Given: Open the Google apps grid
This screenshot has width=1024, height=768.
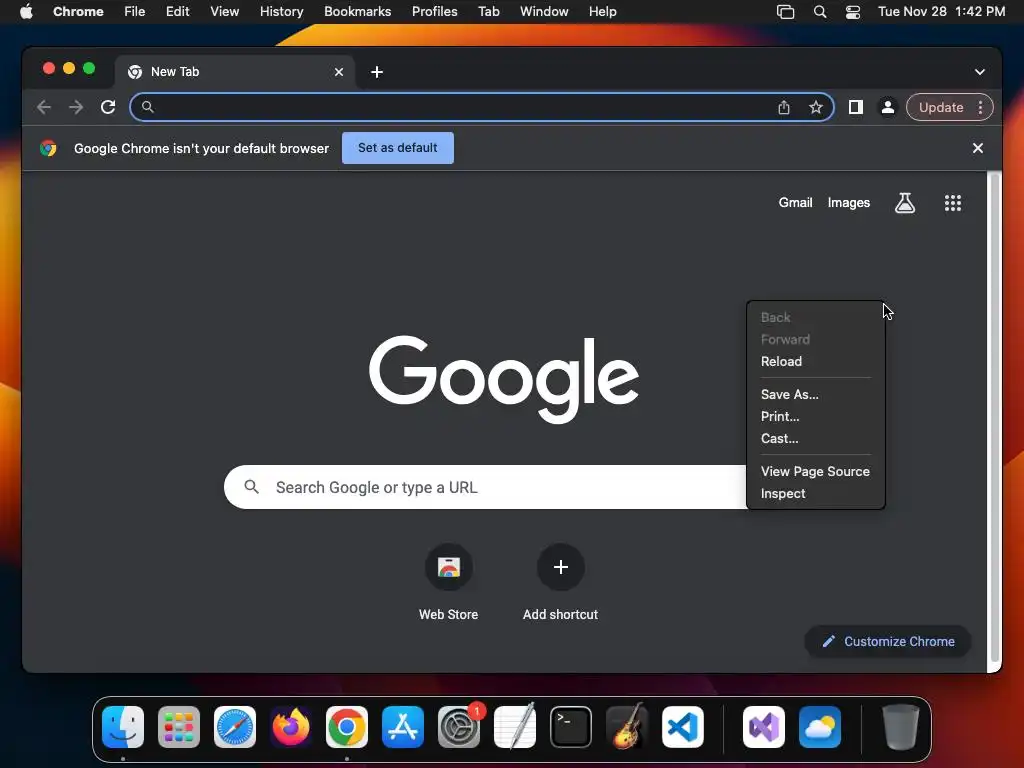Looking at the screenshot, I should pyautogui.click(x=953, y=203).
